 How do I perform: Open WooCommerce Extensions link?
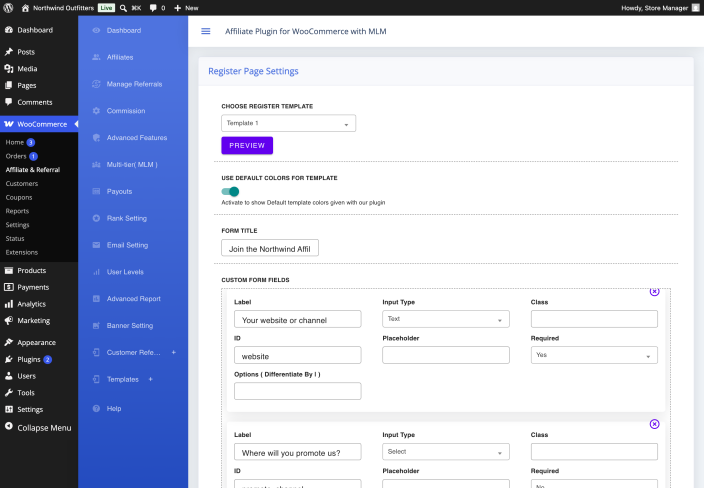tap(22, 252)
